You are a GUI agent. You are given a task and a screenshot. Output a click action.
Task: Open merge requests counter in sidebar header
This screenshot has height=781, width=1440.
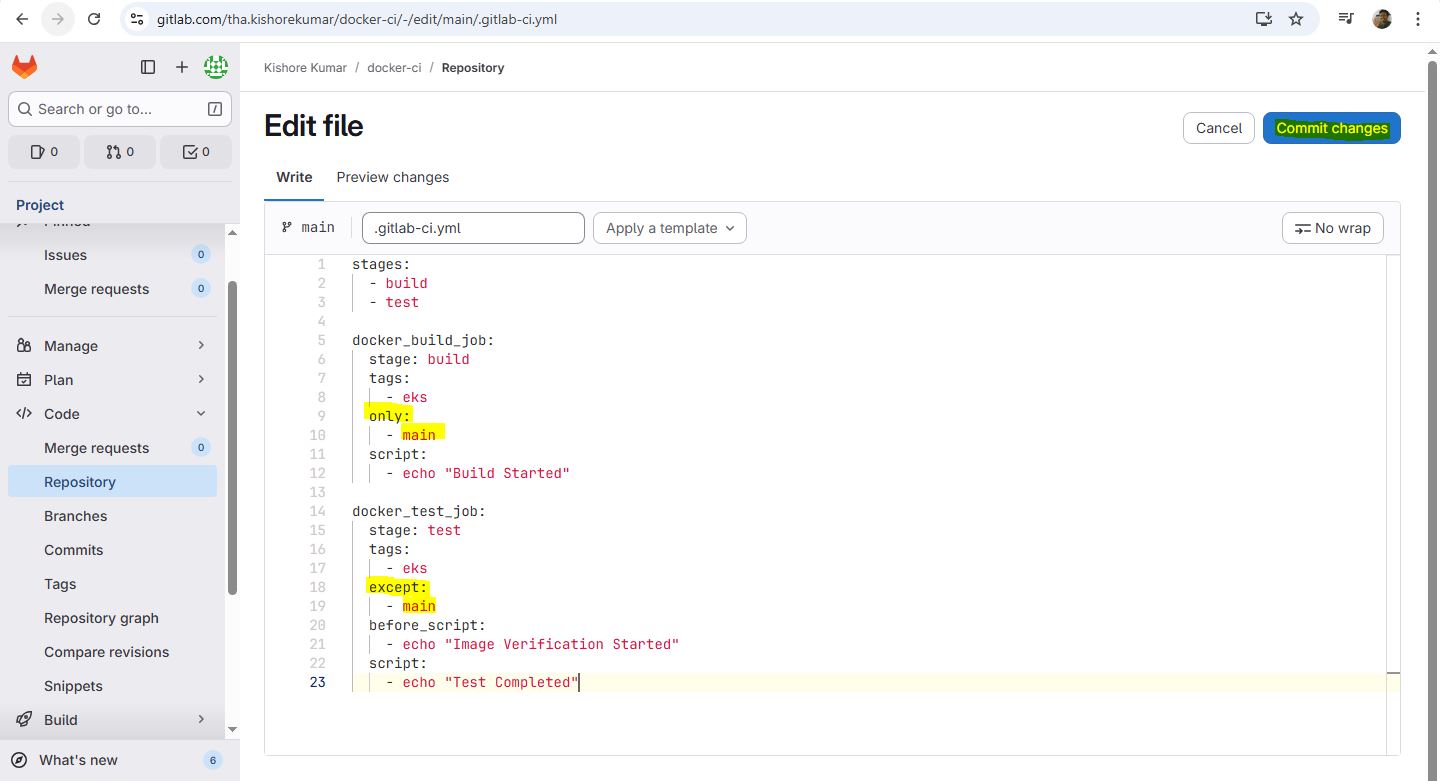coord(119,152)
